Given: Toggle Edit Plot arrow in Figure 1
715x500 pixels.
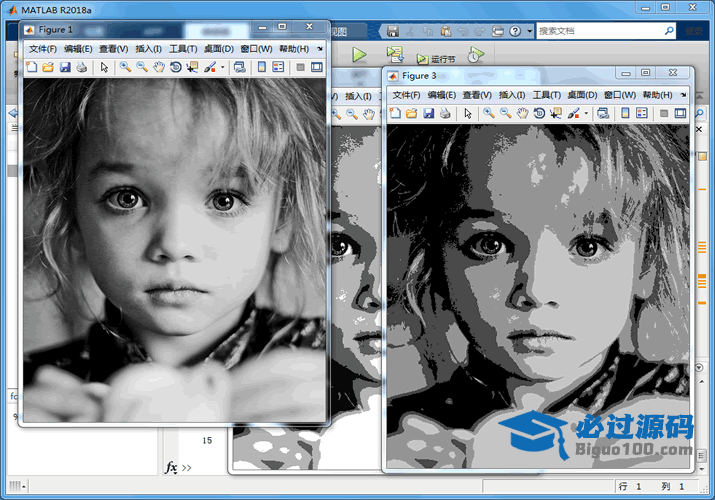Looking at the screenshot, I should 104,67.
